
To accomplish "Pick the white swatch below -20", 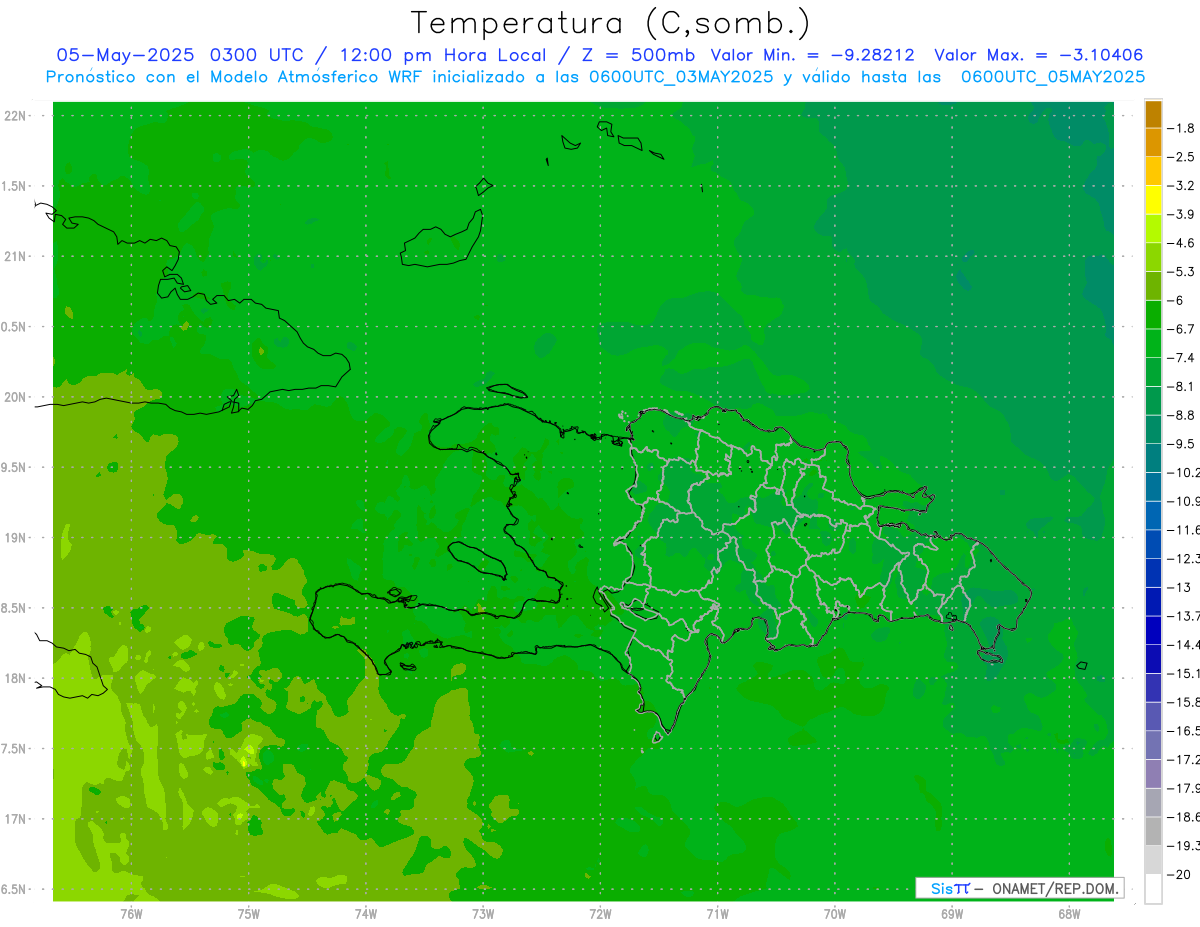I will [1153, 888].
